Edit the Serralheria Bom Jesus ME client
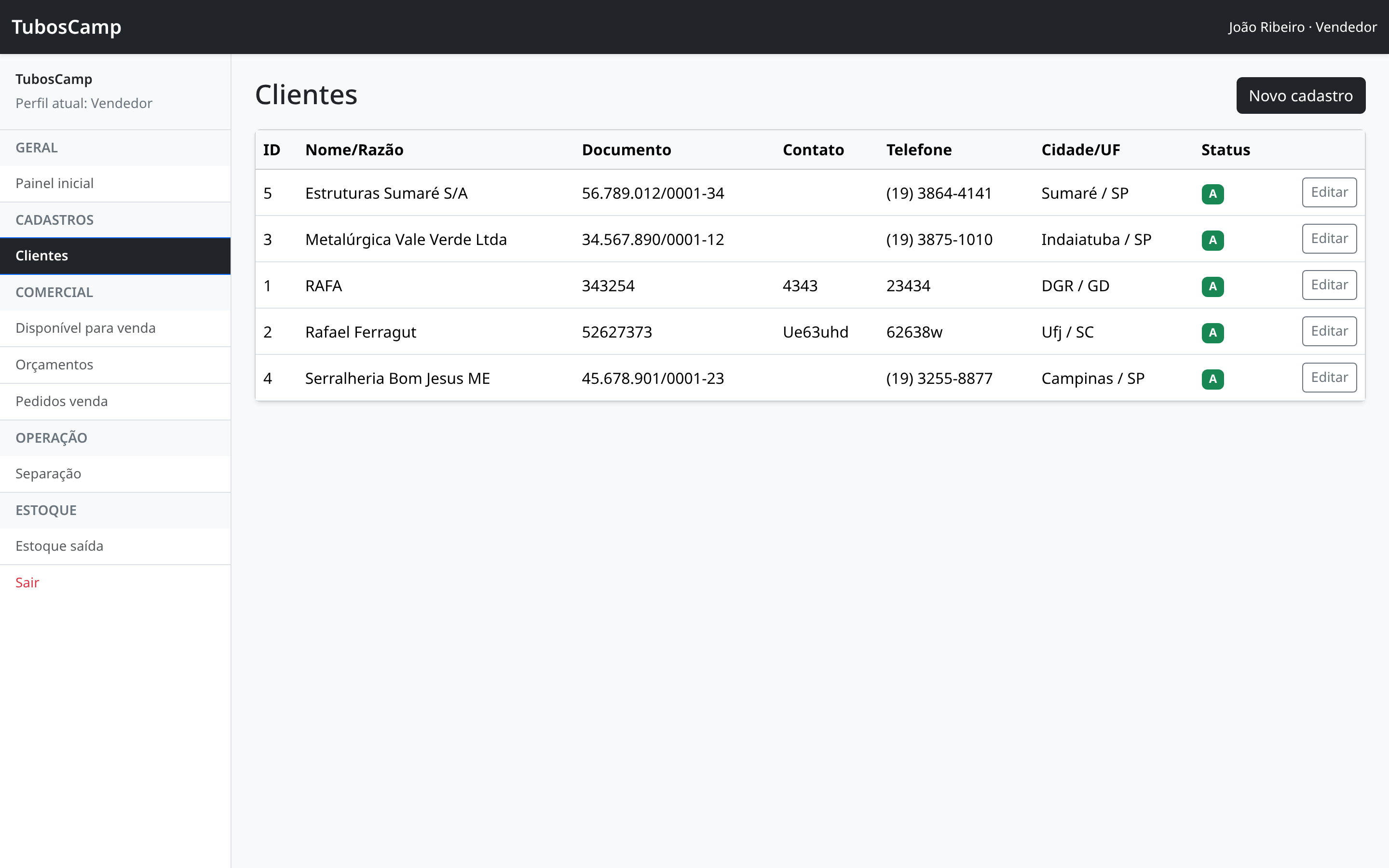Viewport: 1389px width, 868px height. [x=1329, y=378]
